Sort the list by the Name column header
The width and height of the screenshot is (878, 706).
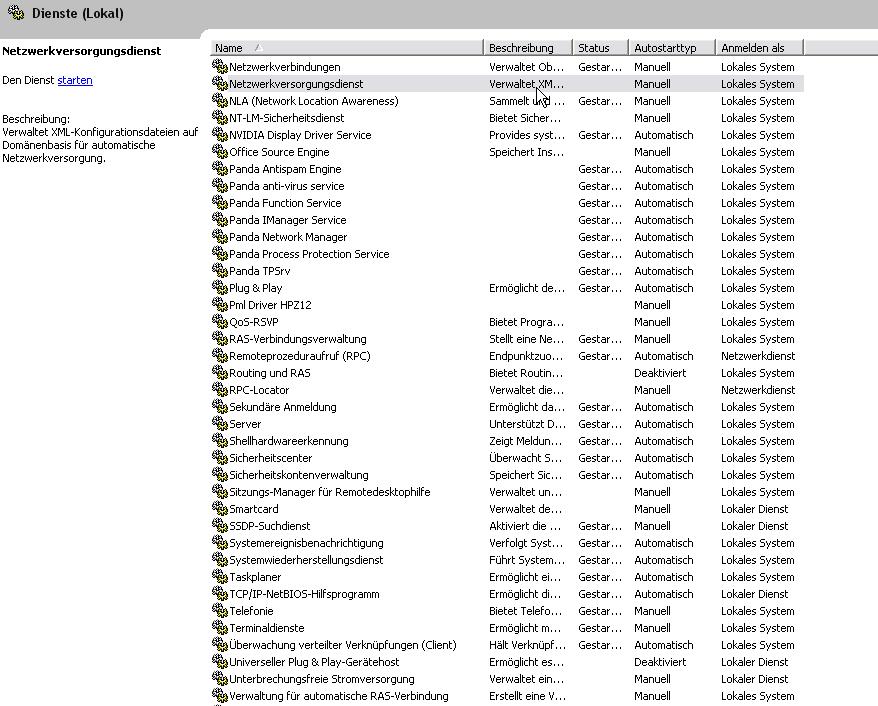(345, 47)
